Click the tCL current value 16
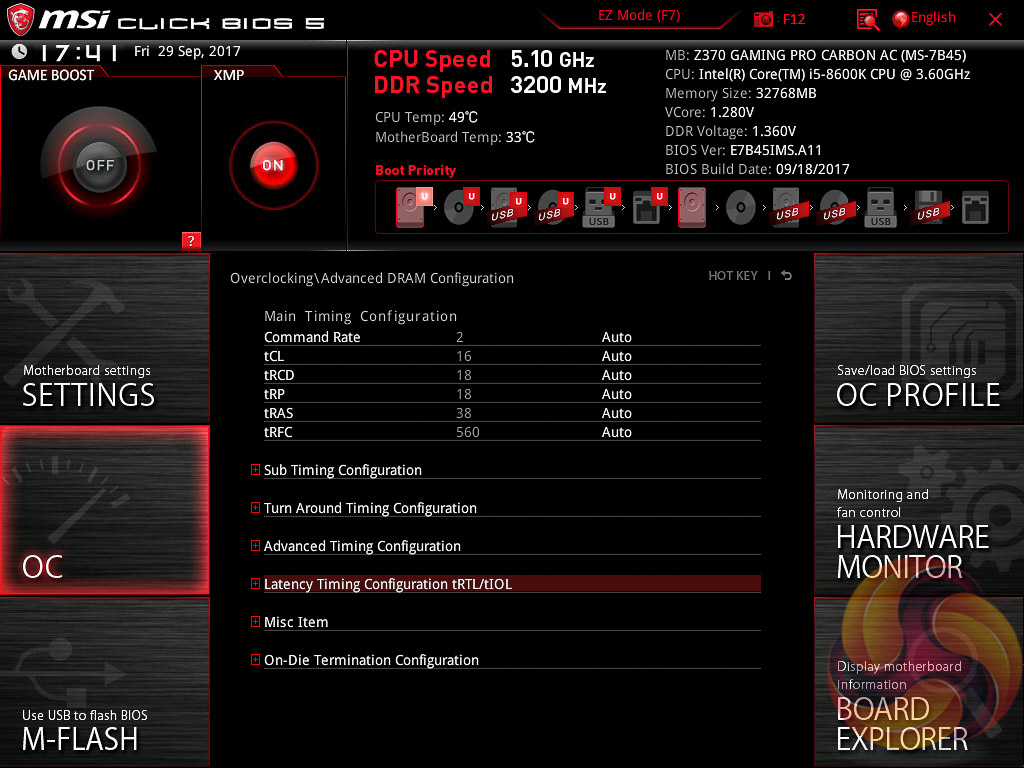This screenshot has height=768, width=1024. click(464, 356)
